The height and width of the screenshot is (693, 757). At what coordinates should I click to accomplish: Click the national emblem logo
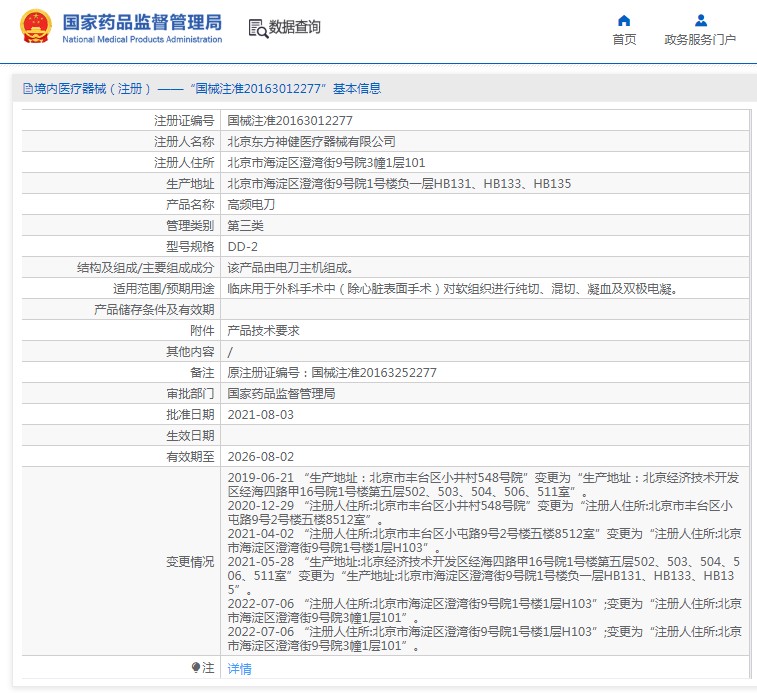point(35,28)
